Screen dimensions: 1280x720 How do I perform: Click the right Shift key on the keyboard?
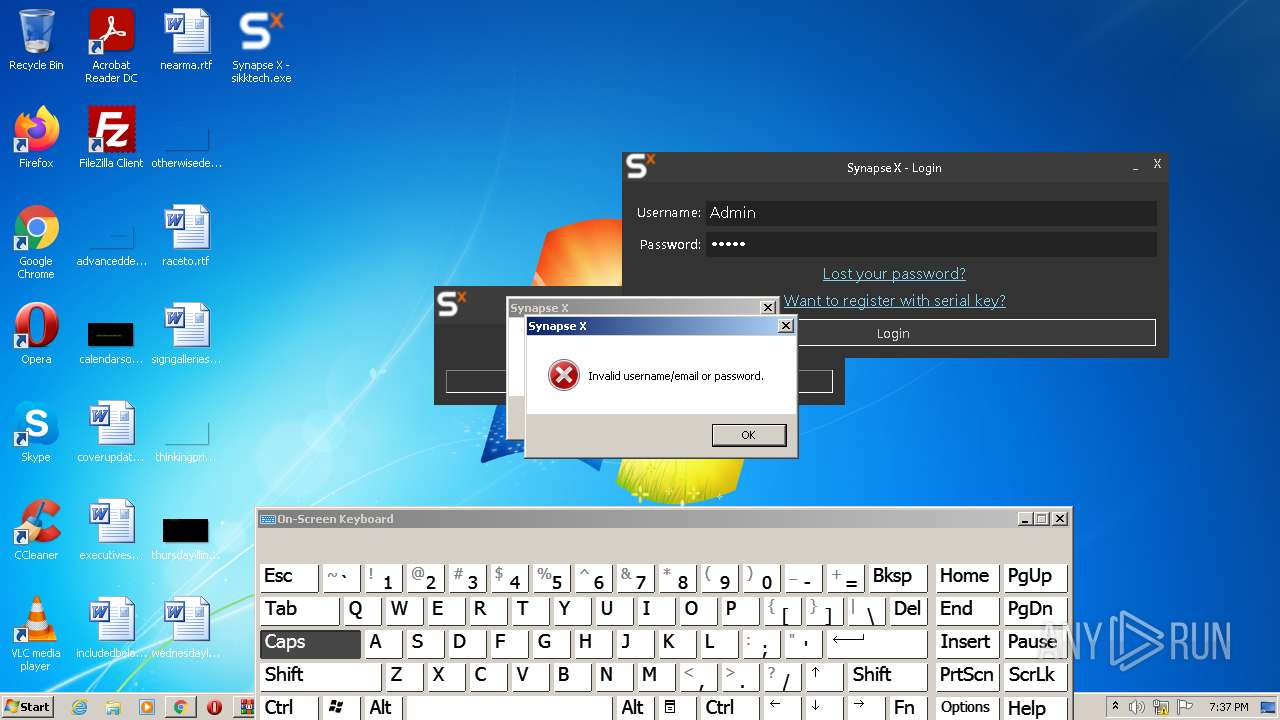tap(888, 676)
